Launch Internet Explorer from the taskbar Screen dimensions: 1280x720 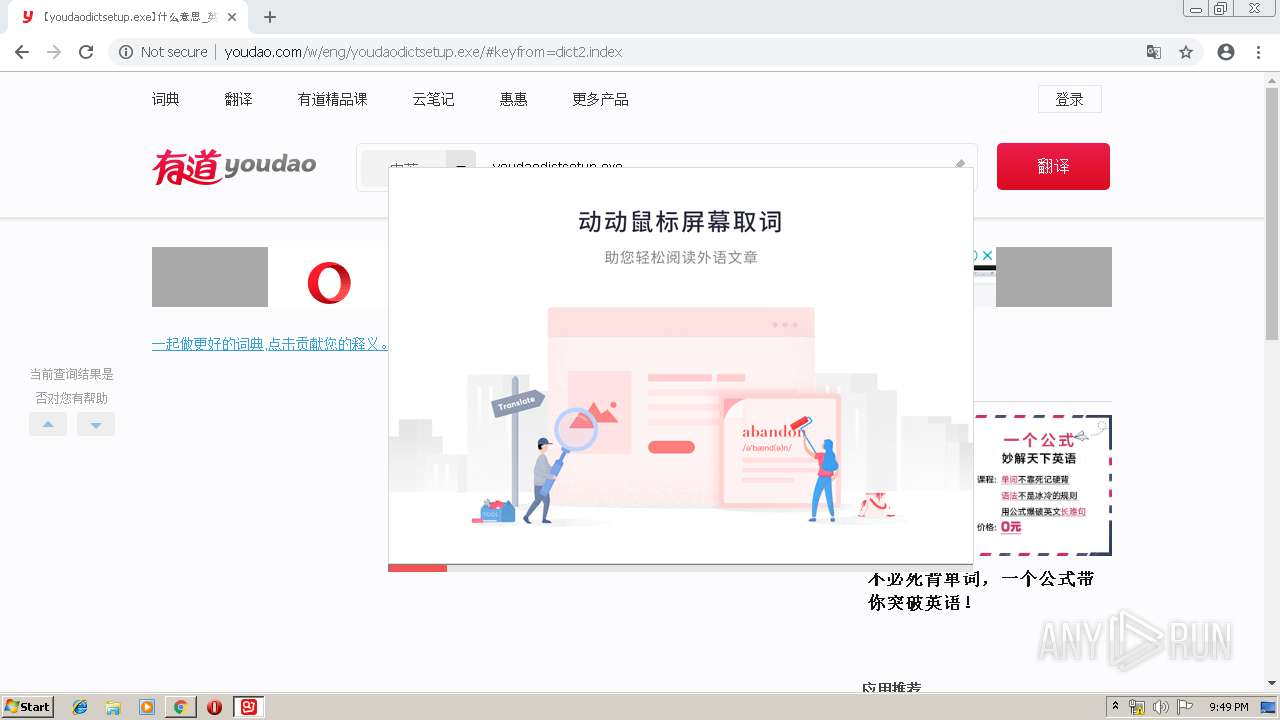(x=80, y=707)
